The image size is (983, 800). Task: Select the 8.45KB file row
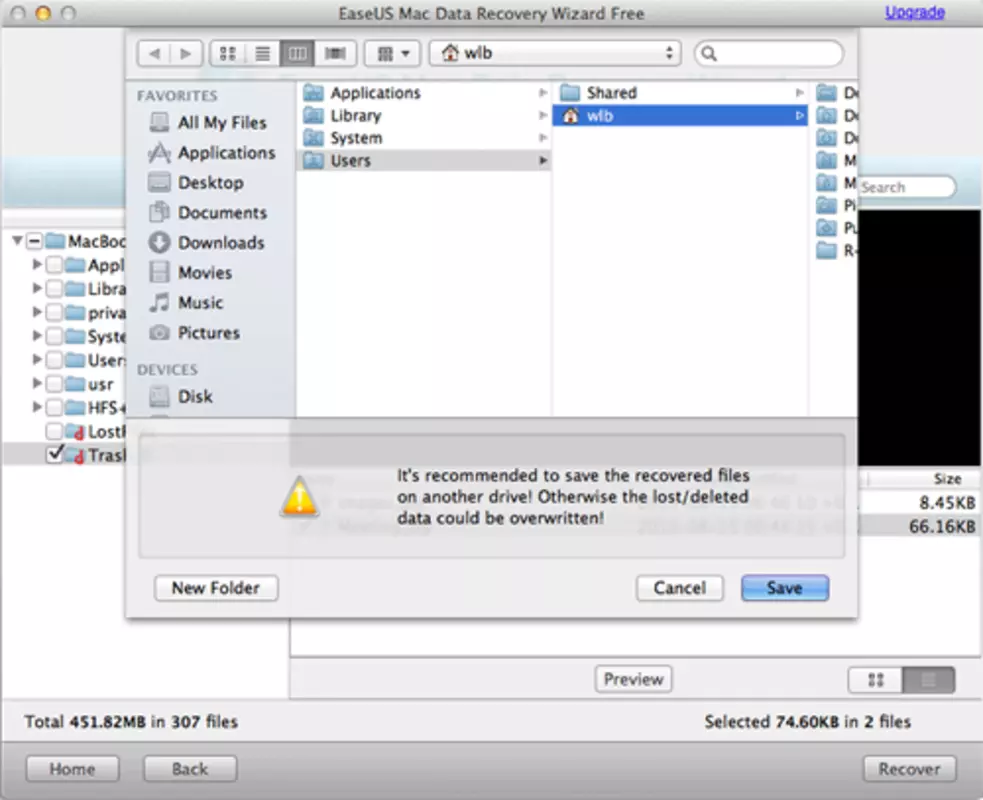coord(919,503)
